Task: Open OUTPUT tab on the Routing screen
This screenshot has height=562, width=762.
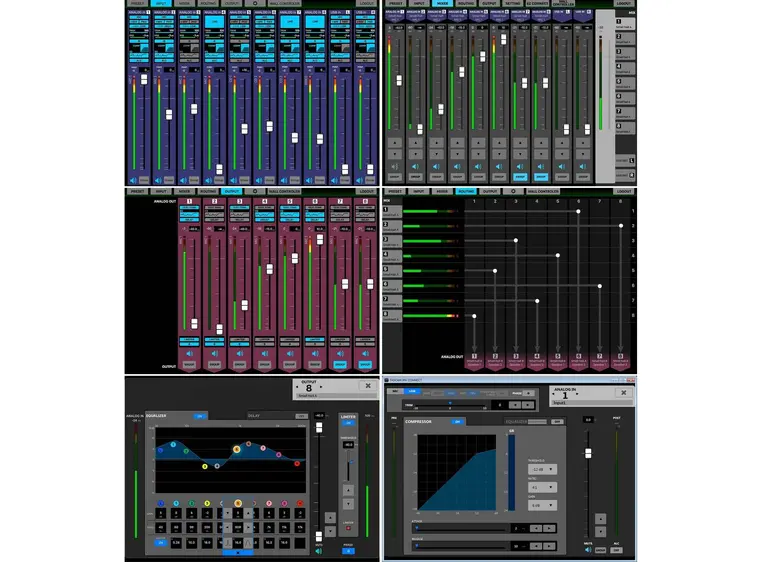Action: tap(490, 192)
